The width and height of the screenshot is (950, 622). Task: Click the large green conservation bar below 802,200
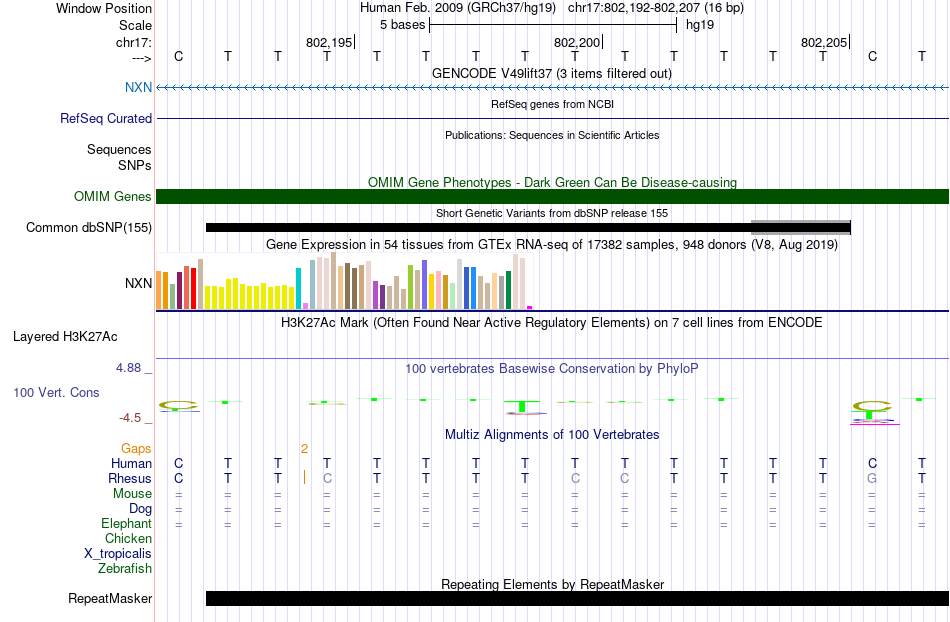pos(522,406)
